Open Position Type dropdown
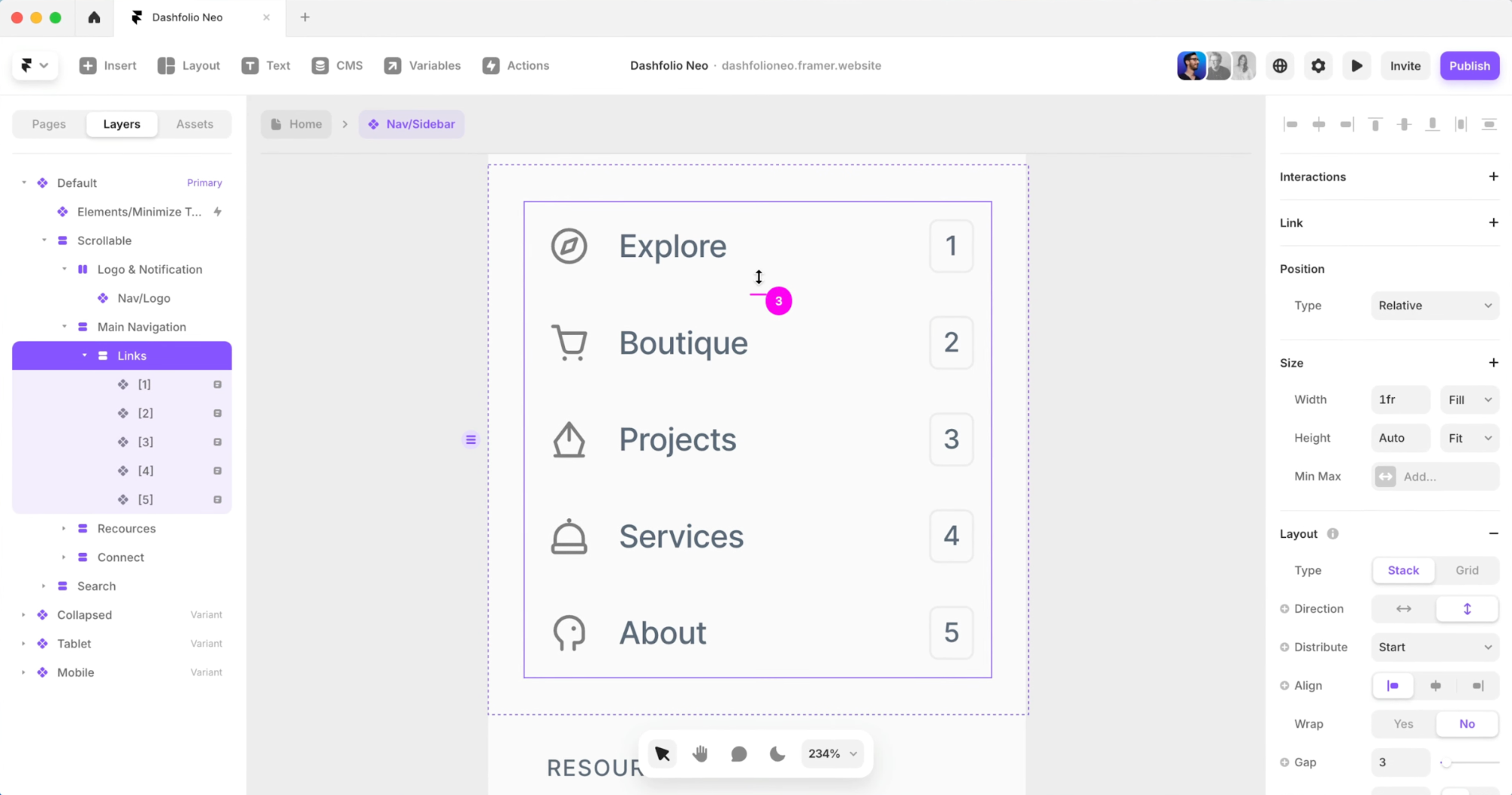 (x=1435, y=306)
